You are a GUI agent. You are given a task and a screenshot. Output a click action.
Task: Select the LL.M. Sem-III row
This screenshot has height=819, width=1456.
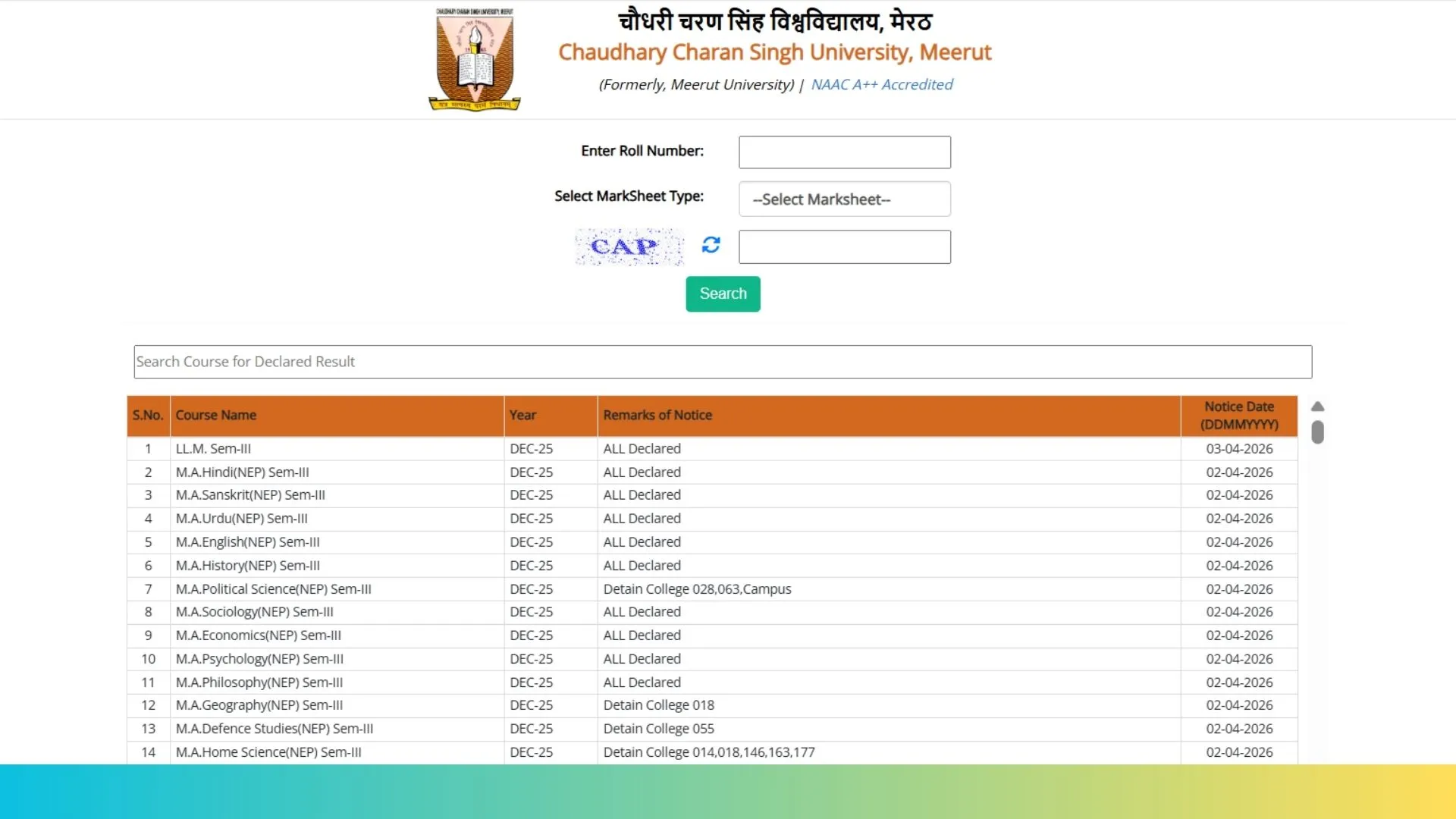213,449
